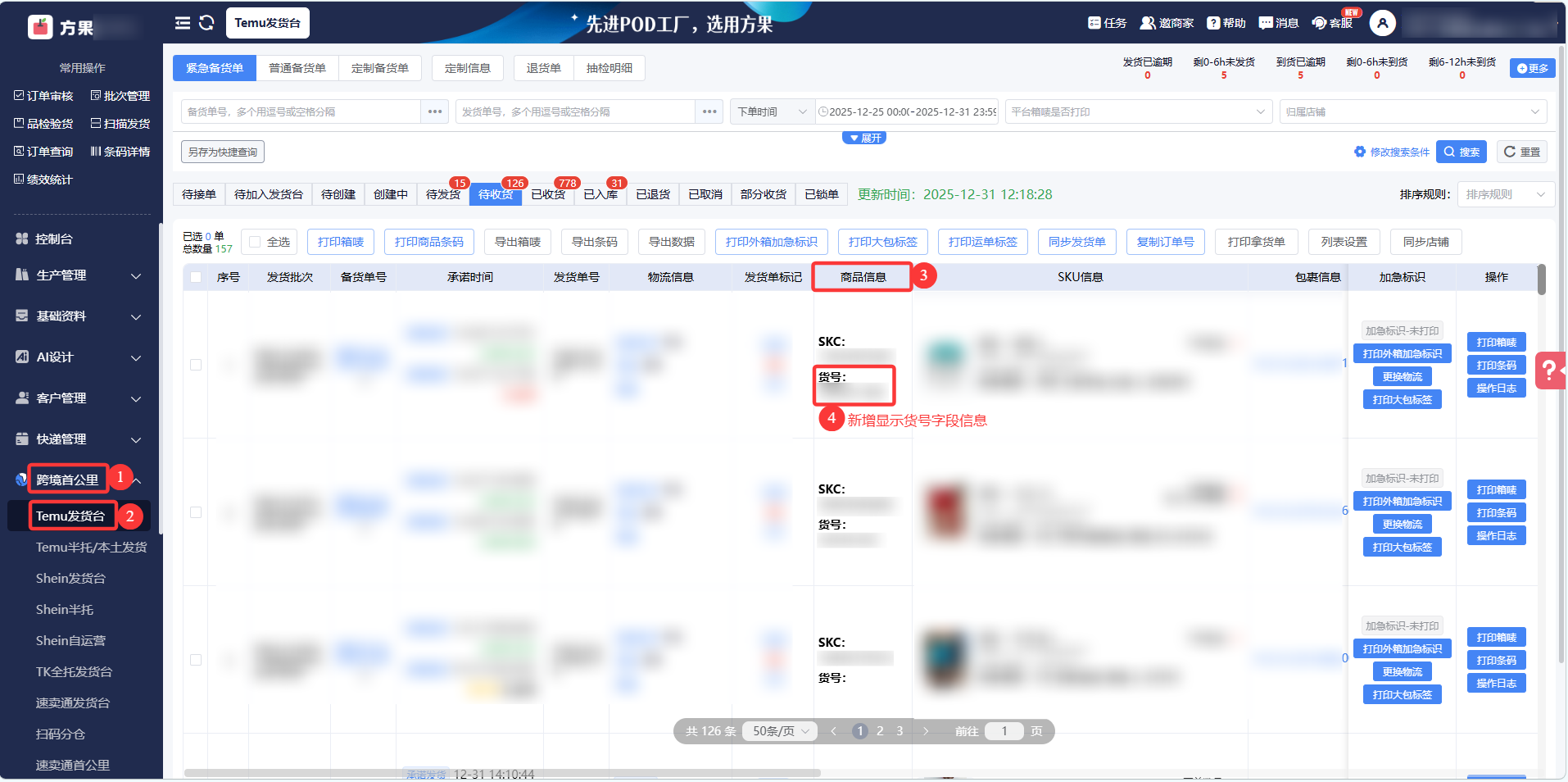Select the 已收货 status tab
The width and height of the screenshot is (1568, 782).
[548, 194]
